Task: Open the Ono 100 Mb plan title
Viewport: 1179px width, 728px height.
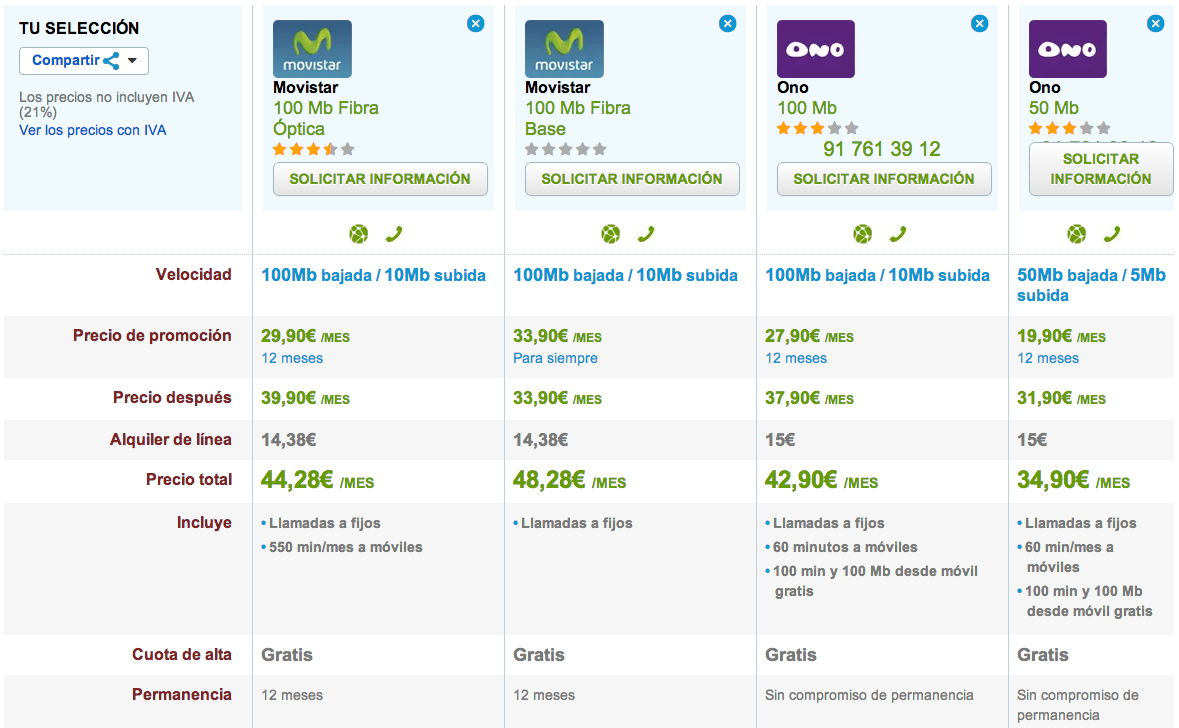Action: (807, 108)
